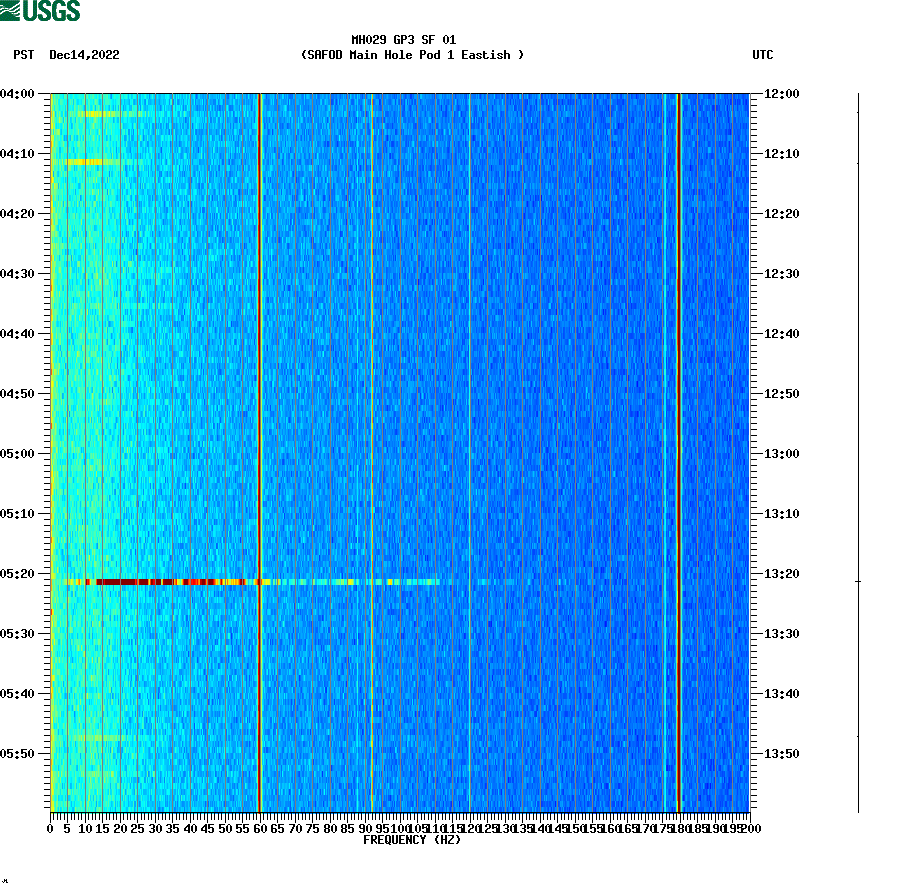Click the Dec14,2022 date text

[84, 56]
